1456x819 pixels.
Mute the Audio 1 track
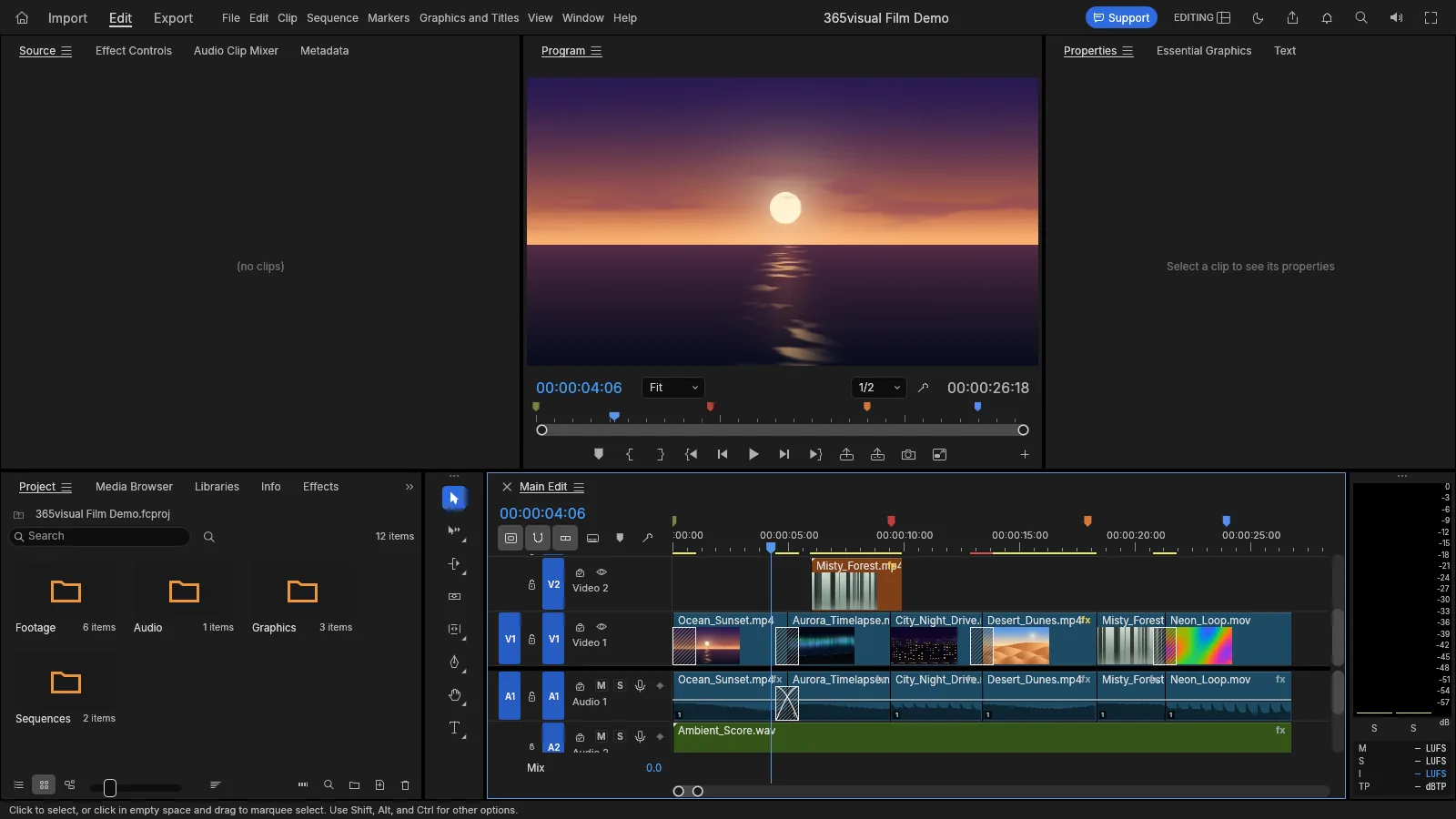coord(601,685)
